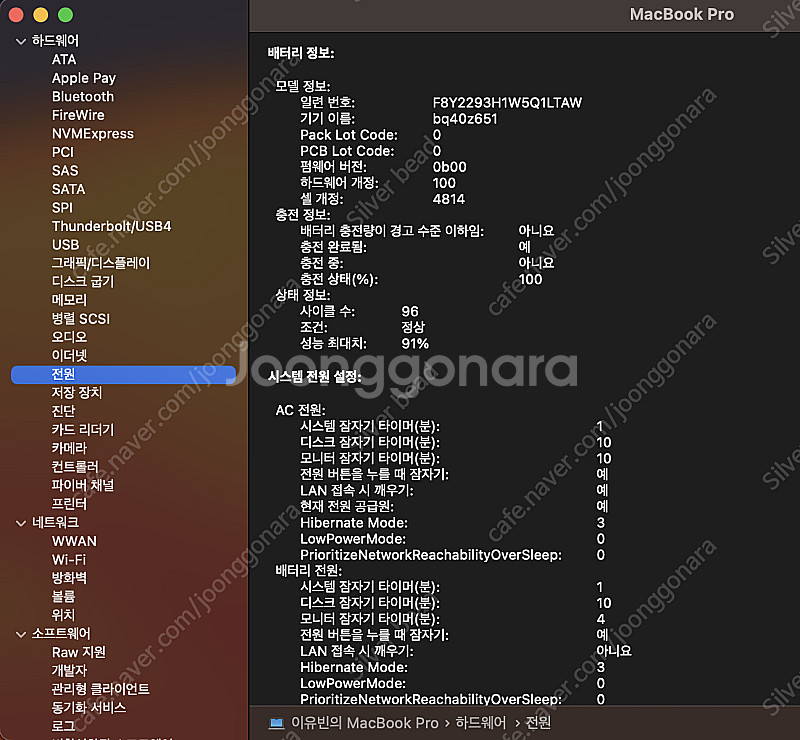Click the device name bq40z651
The width and height of the screenshot is (800, 740).
tap(465, 119)
